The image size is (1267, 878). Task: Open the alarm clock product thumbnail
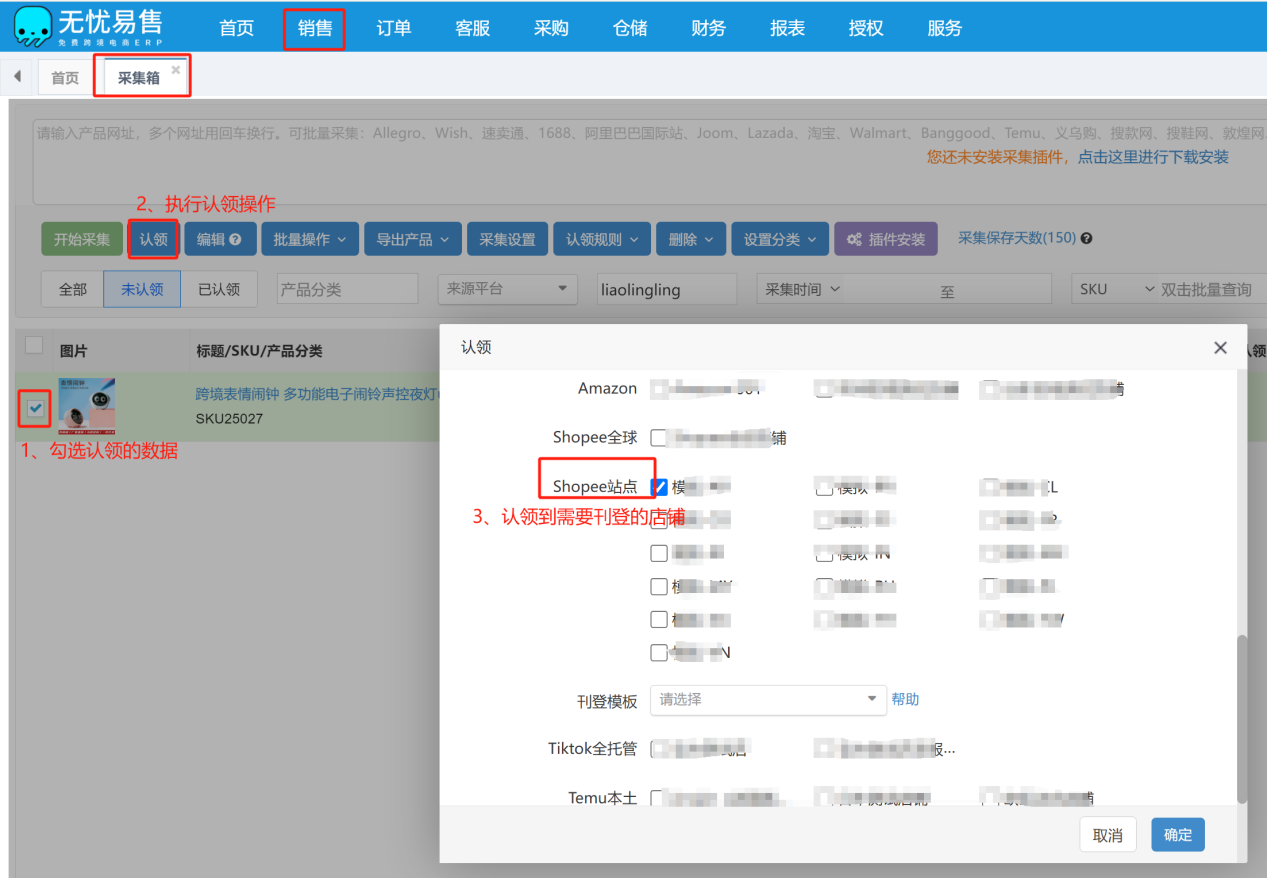[x=87, y=405]
